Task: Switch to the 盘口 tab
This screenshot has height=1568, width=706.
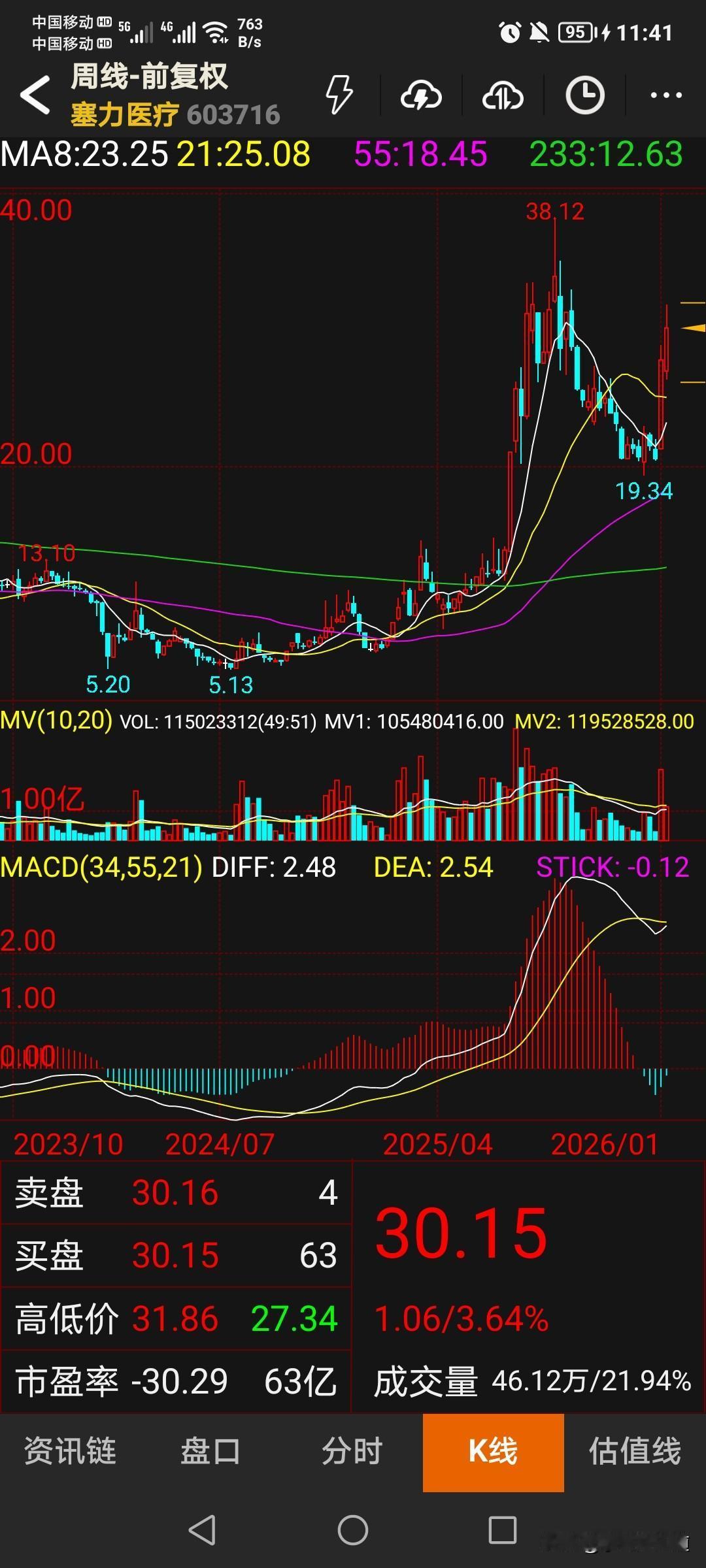Action: coord(210,1451)
